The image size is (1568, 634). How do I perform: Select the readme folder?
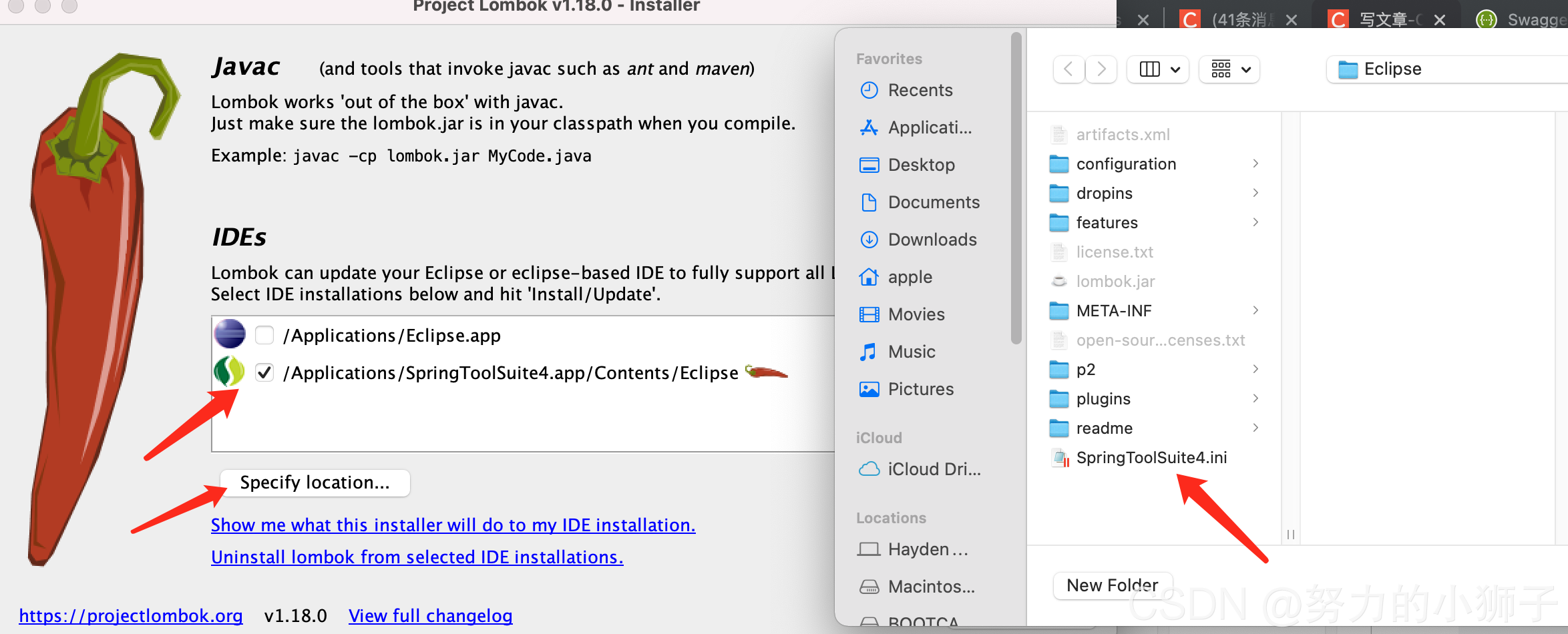tap(1105, 428)
